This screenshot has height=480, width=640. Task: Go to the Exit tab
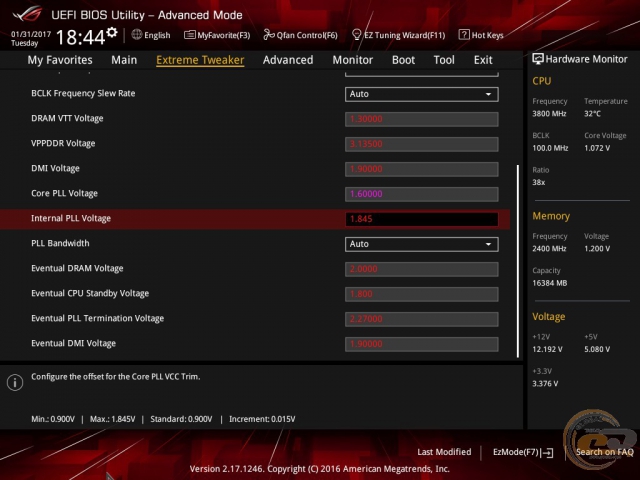[x=483, y=60]
